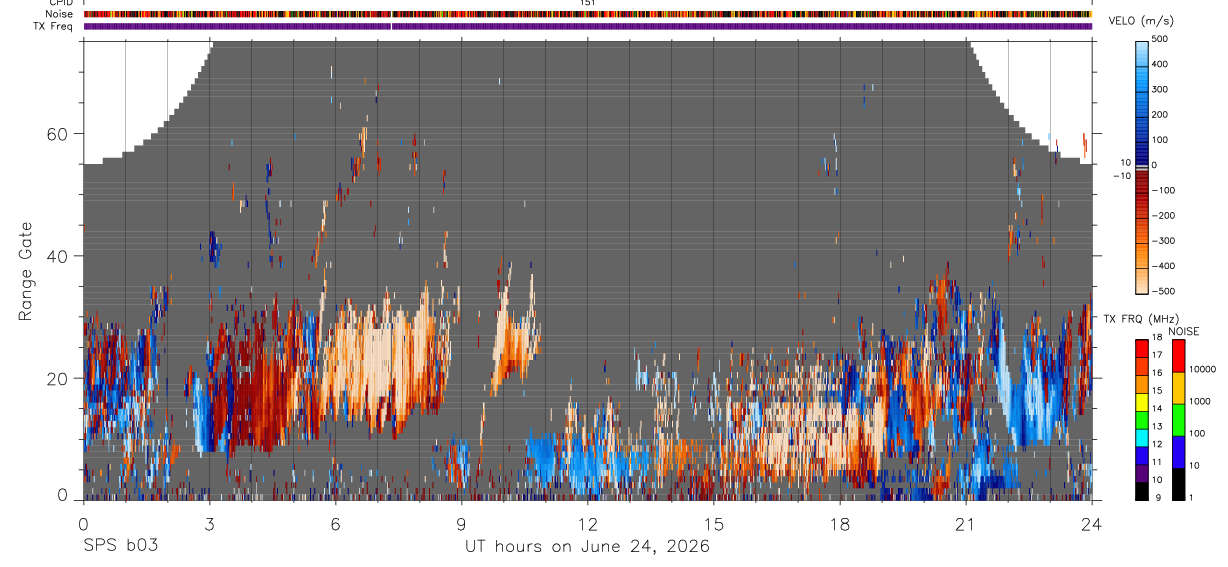Screen dimensions: 1228x567
Task: Click the UT hours on June 24 title
Action: click(587, 547)
